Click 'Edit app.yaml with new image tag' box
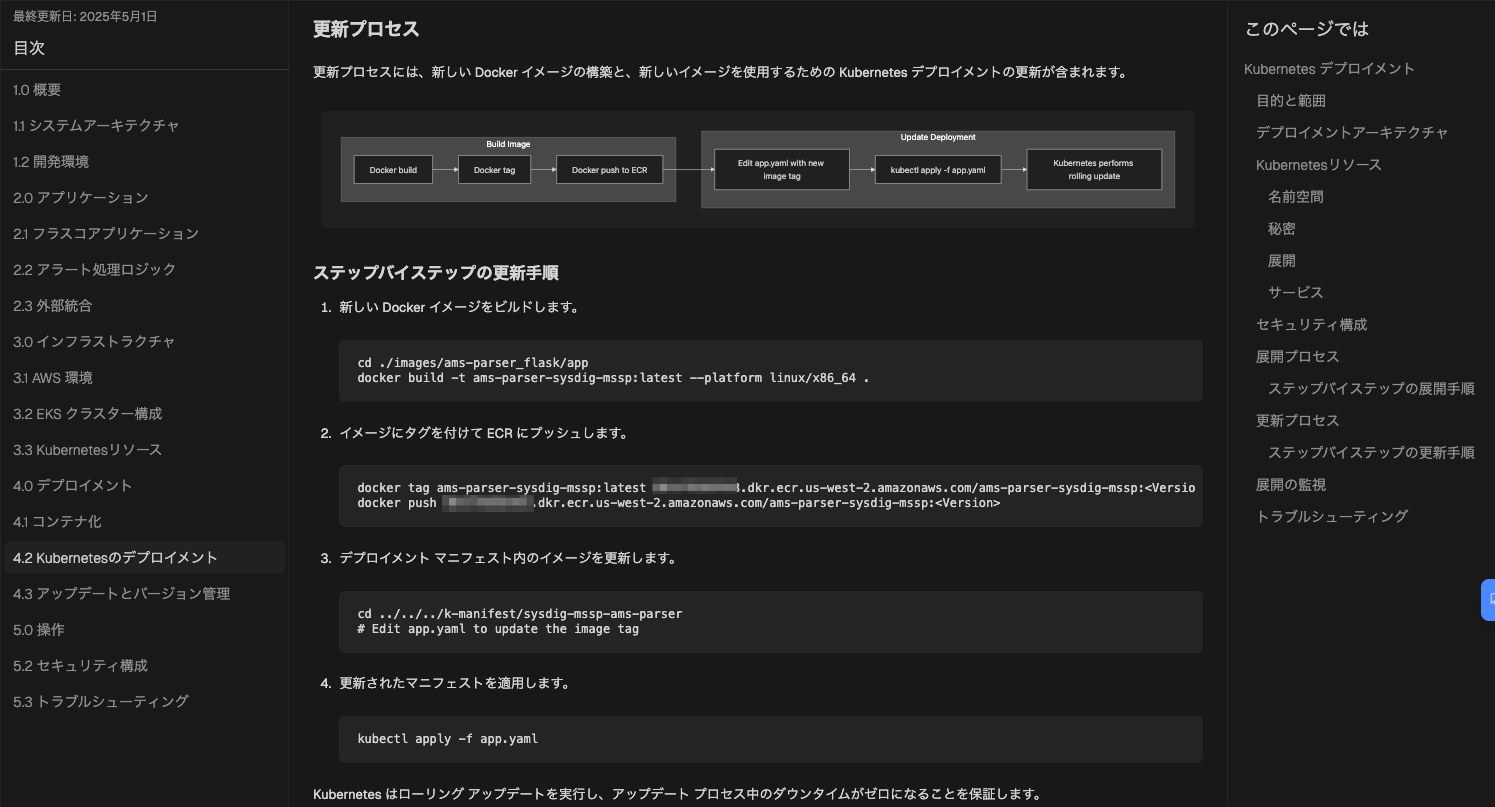The height and width of the screenshot is (807, 1495). click(x=782, y=169)
